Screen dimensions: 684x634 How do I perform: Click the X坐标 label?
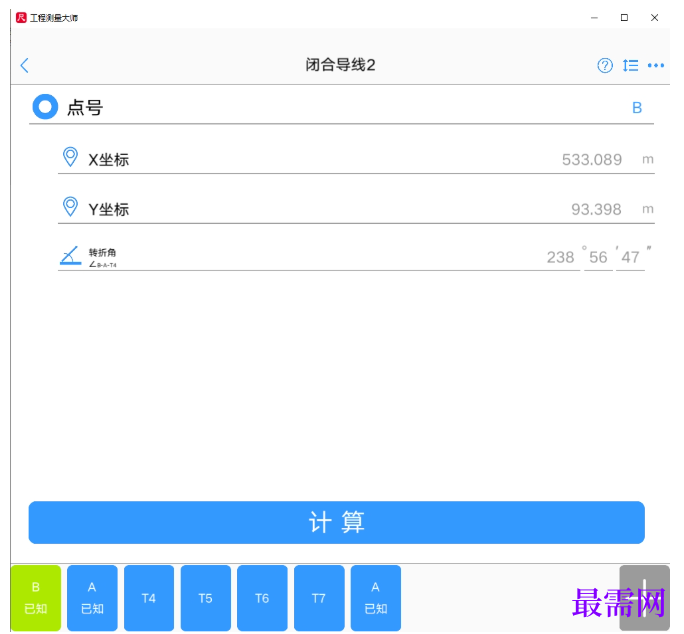(x=109, y=160)
